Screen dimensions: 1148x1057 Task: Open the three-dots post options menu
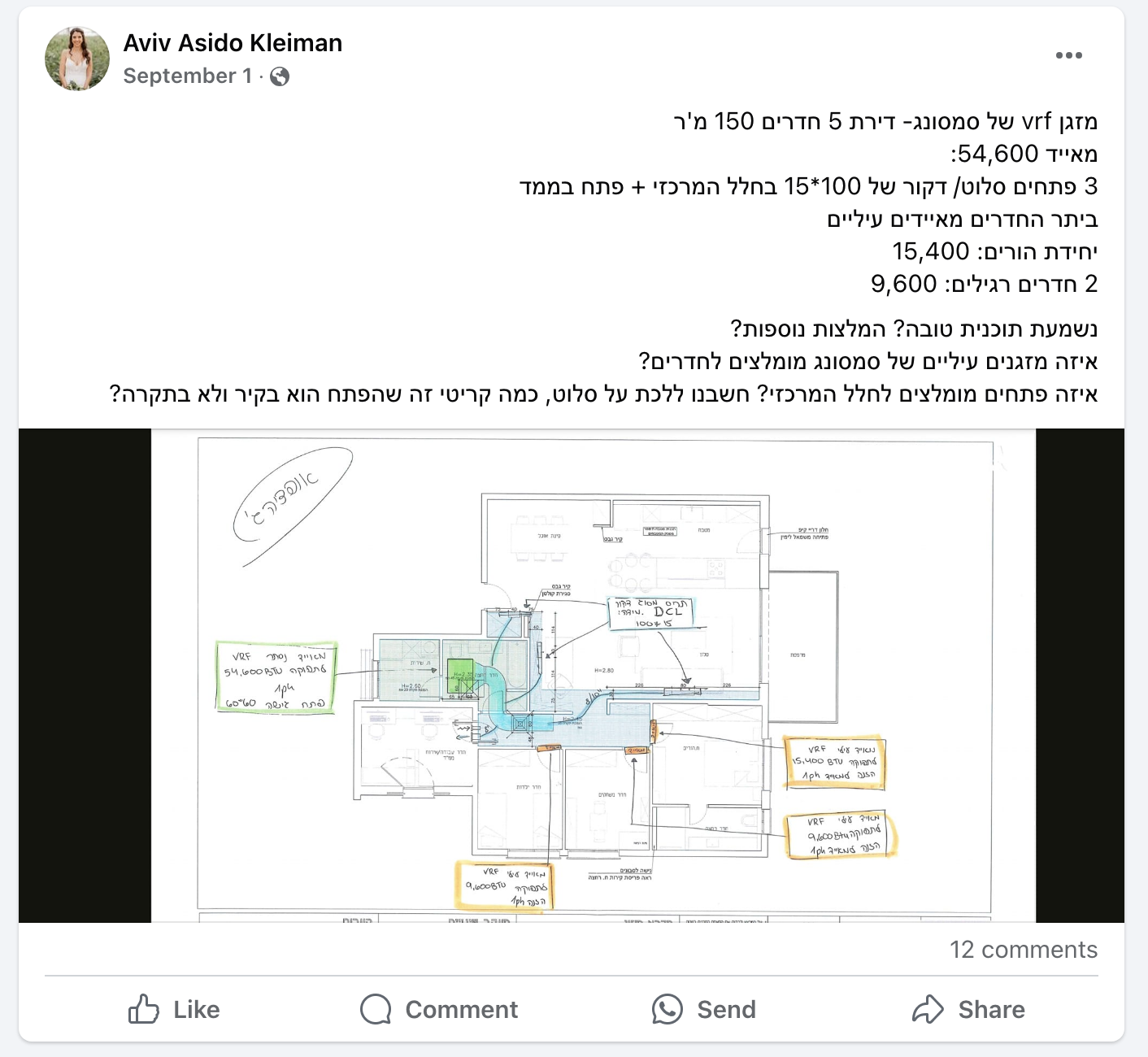point(1068,55)
